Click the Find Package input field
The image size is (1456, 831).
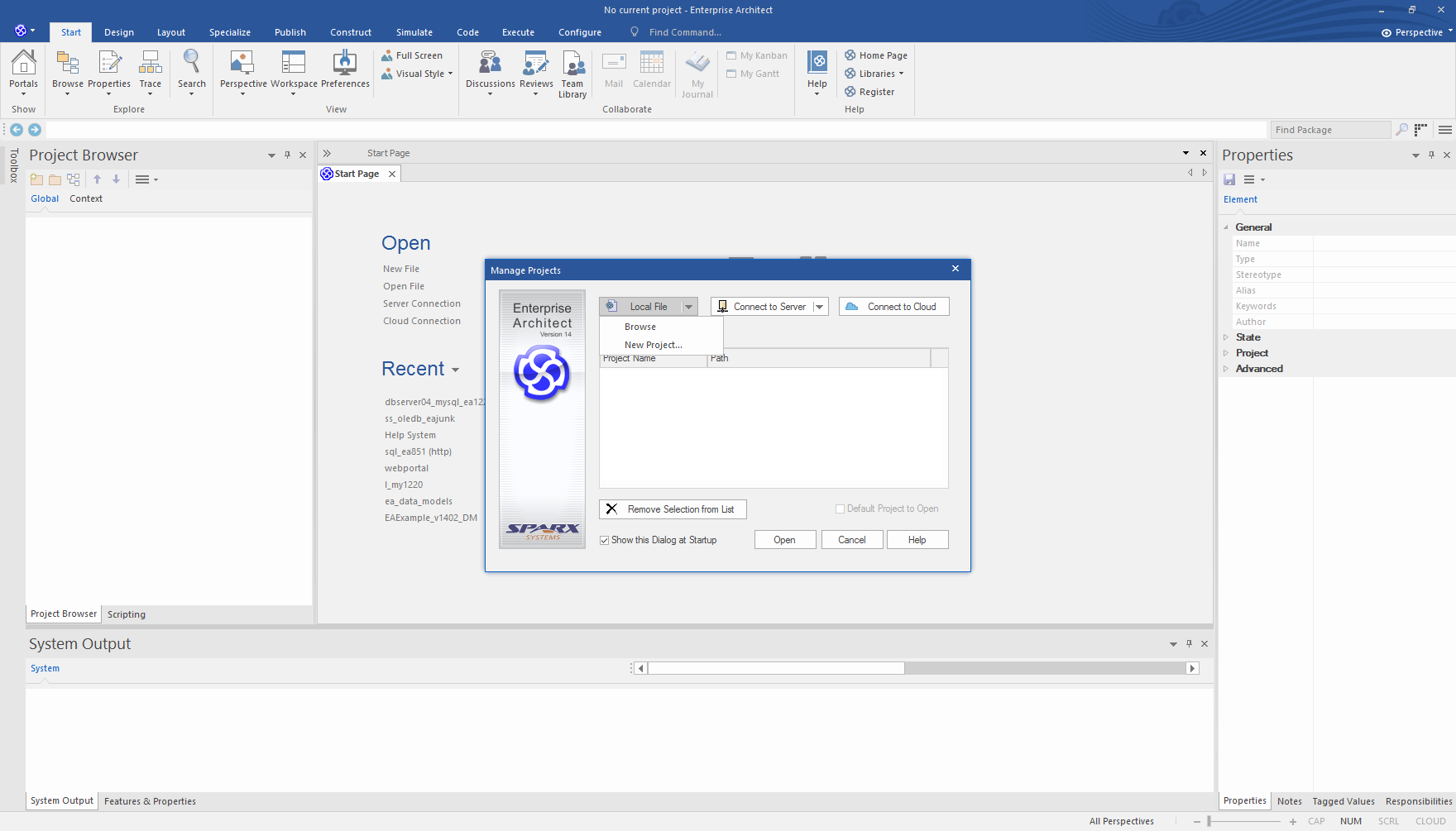(1331, 130)
